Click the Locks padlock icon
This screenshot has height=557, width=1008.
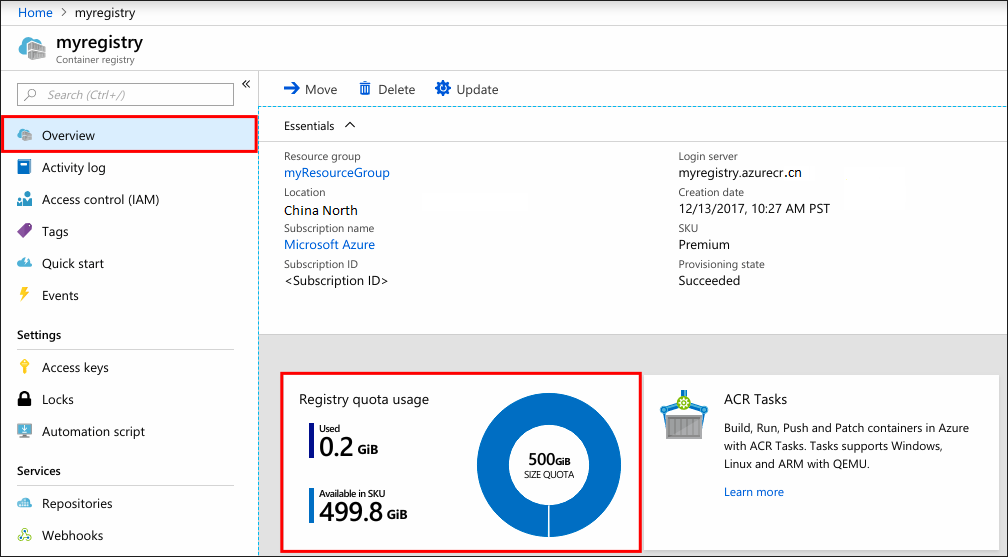point(25,400)
